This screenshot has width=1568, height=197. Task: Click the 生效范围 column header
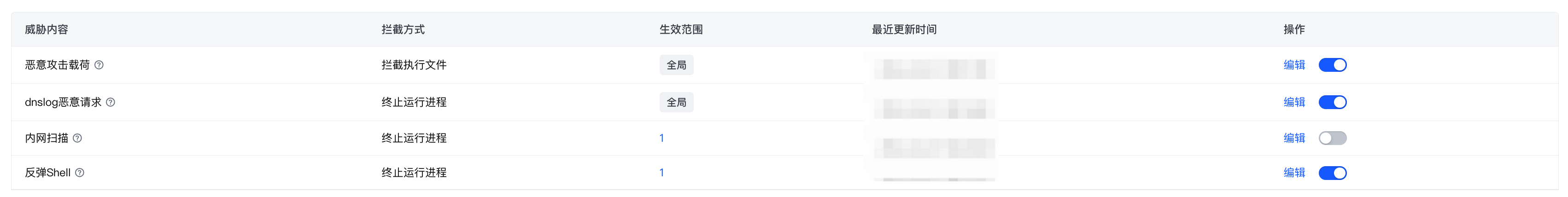(x=681, y=29)
